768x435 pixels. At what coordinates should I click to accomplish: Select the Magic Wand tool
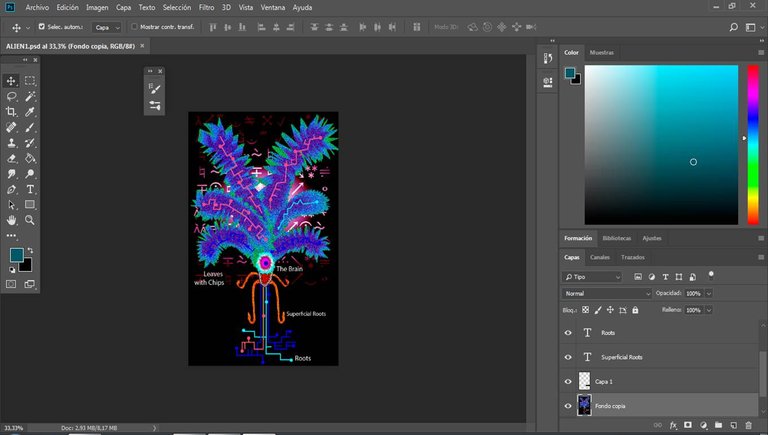(30, 96)
